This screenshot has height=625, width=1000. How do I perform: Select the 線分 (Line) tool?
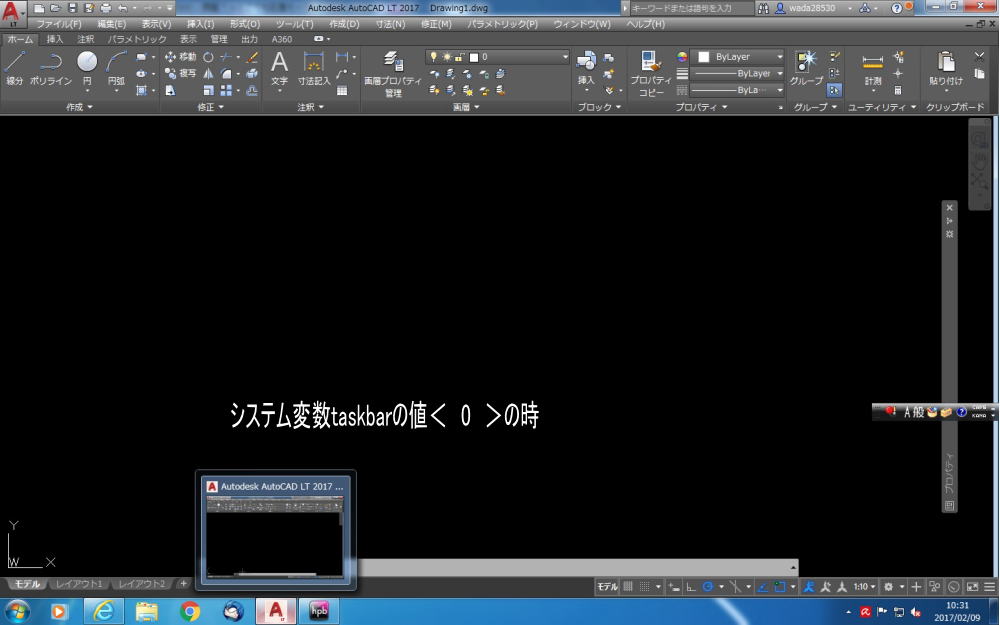click(15, 68)
